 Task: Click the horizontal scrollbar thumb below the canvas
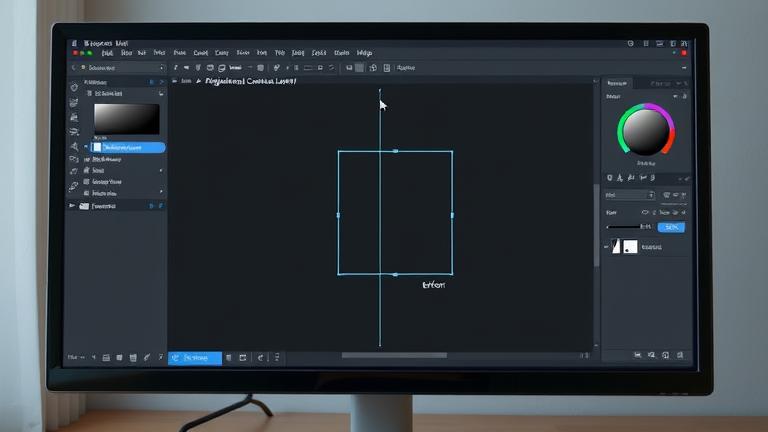(394, 356)
